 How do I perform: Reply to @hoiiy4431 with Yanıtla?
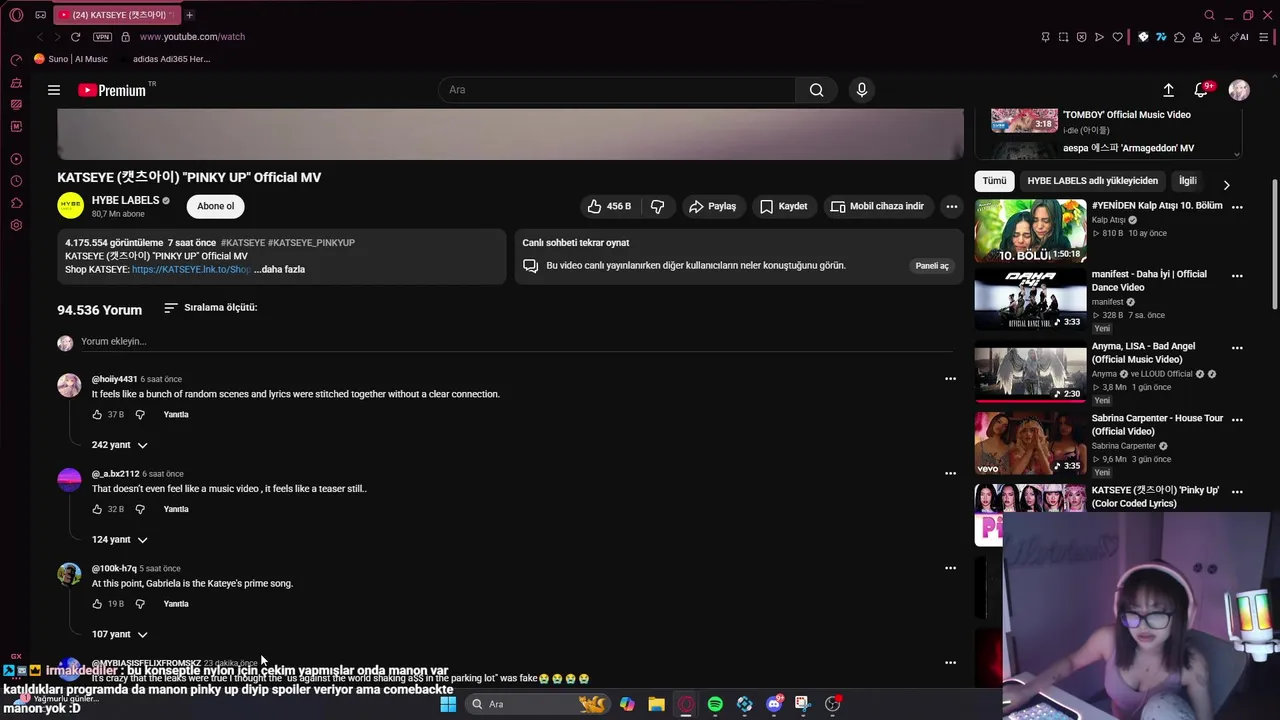176,414
